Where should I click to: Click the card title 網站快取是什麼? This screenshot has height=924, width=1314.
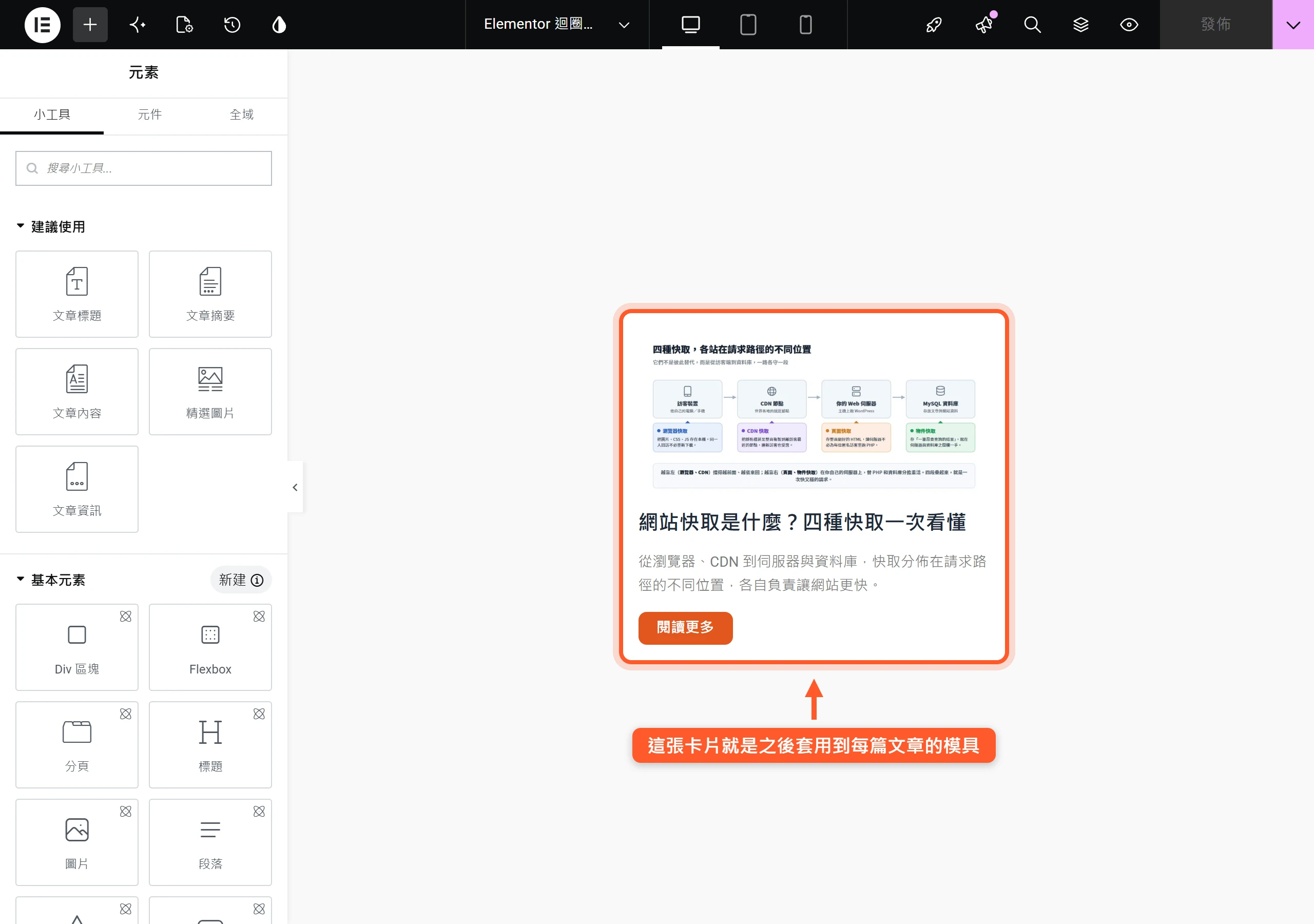point(802,522)
